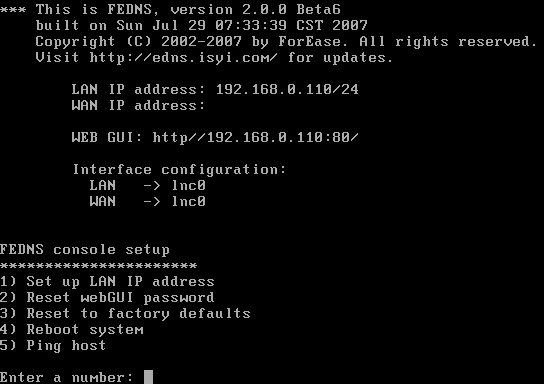The image size is (544, 384).
Task: Click the empty WAN IP address label
Action: pyautogui.click(x=138, y=105)
